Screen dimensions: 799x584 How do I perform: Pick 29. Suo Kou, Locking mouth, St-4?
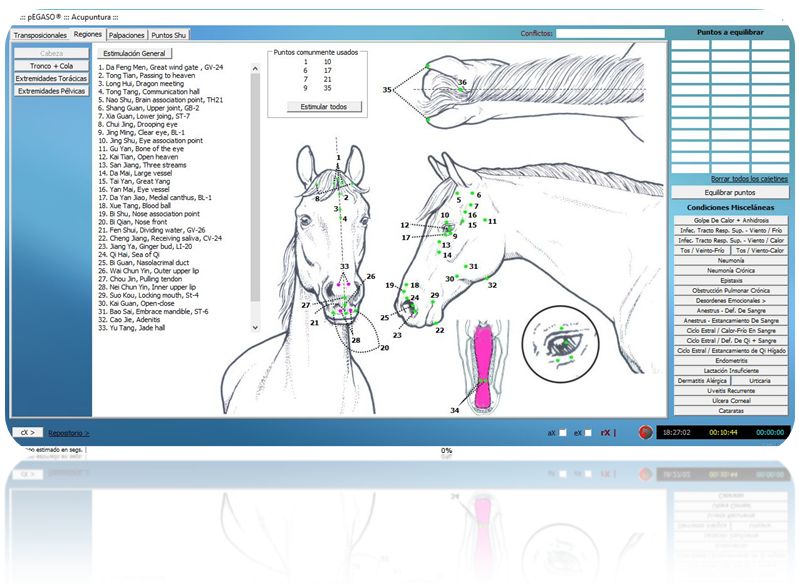click(x=149, y=296)
